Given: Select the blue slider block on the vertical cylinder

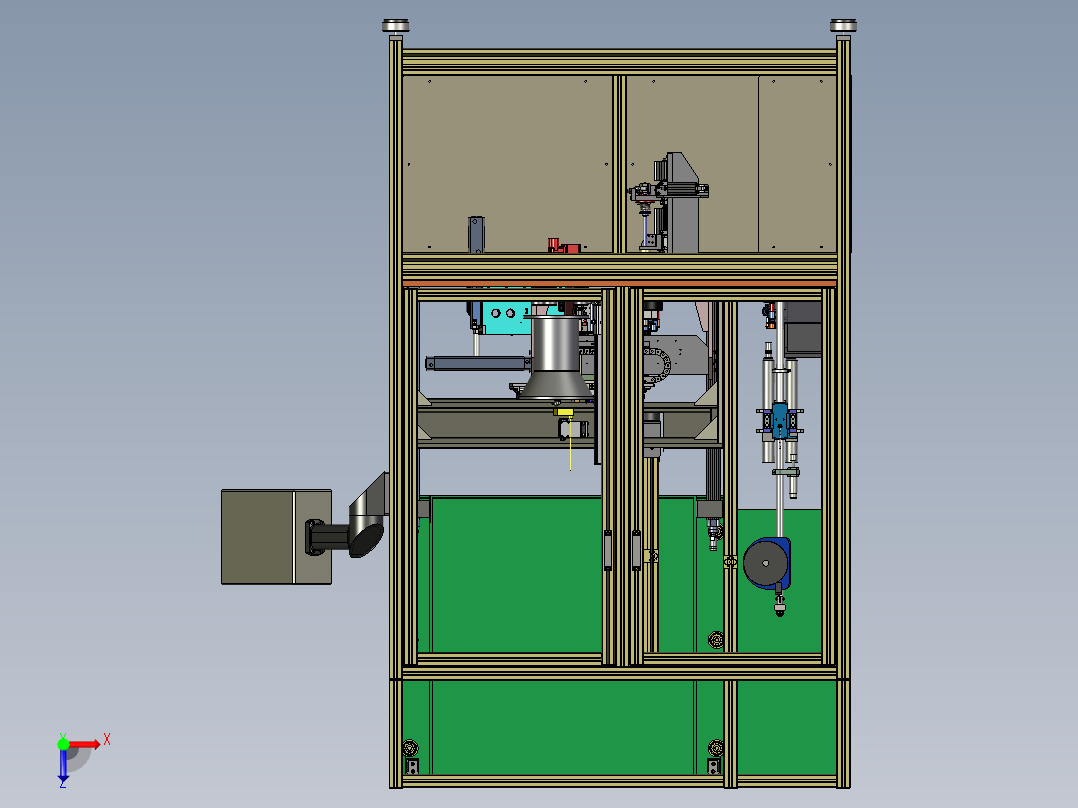Looking at the screenshot, I should 780,420.
